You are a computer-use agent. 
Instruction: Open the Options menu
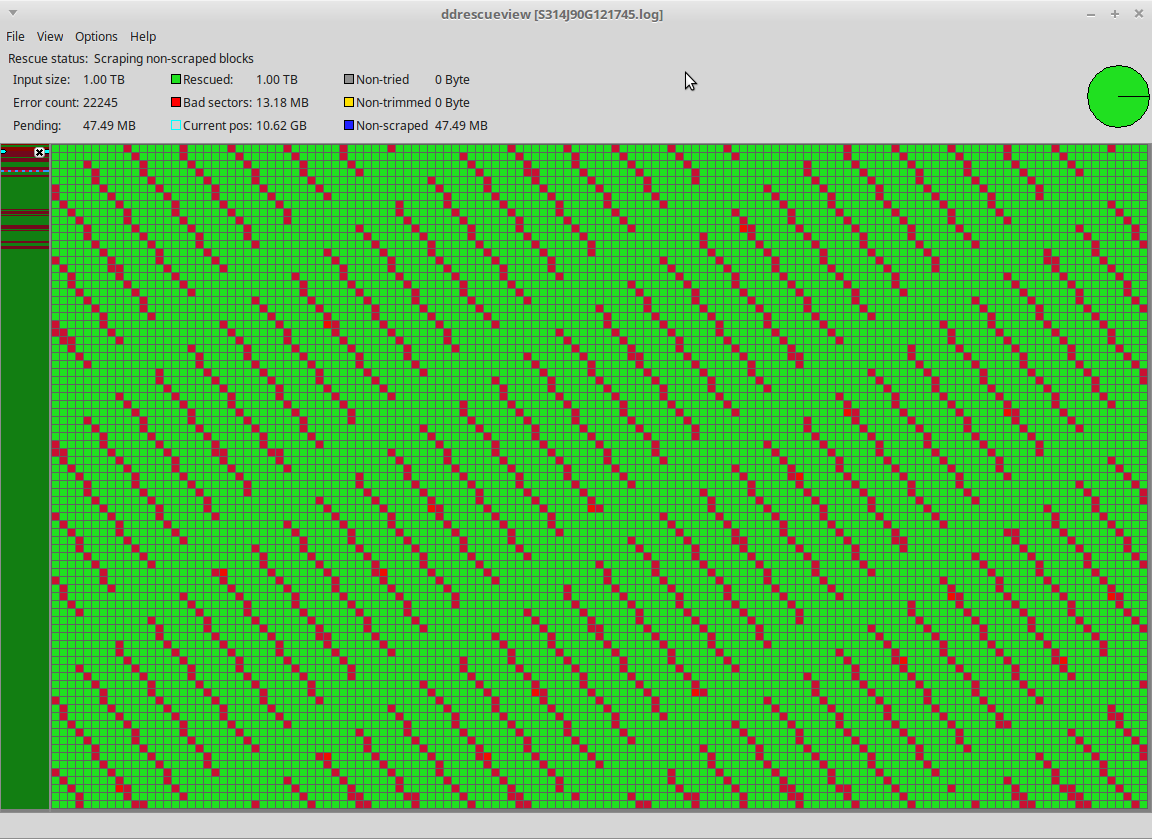pos(96,37)
